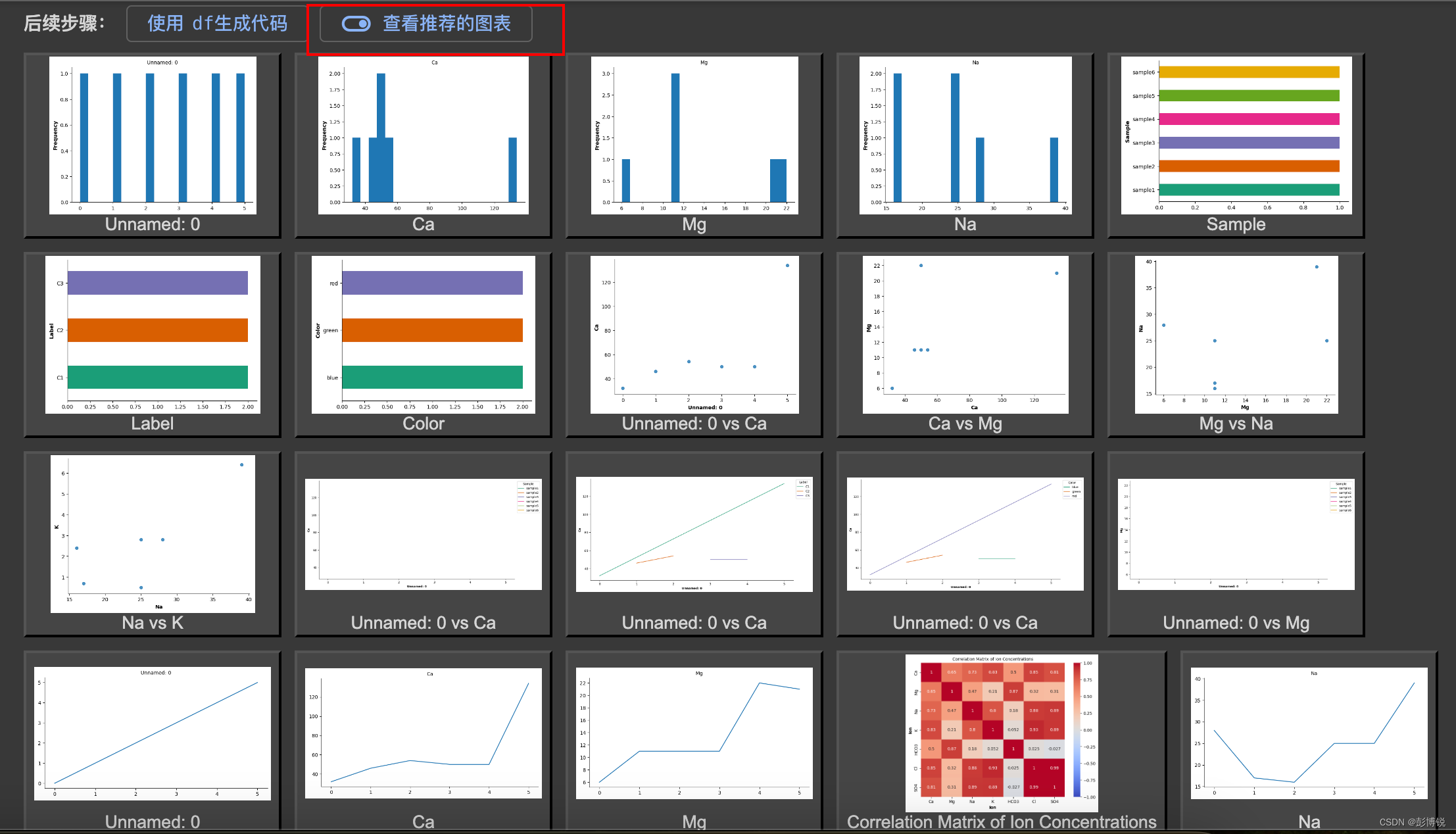
Task: Click the 查看推荐的图表 label text
Action: click(447, 24)
